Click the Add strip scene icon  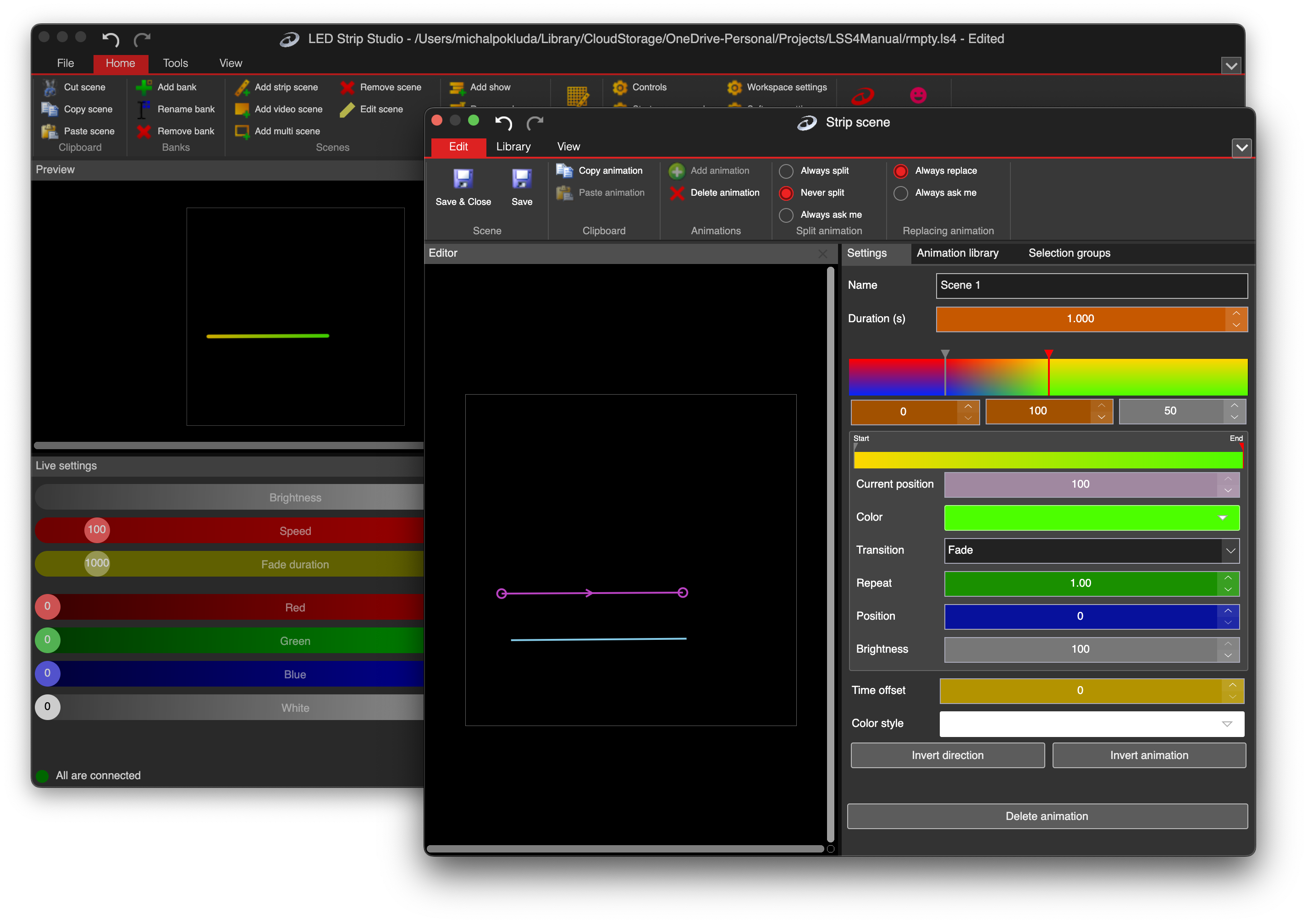coord(243,87)
